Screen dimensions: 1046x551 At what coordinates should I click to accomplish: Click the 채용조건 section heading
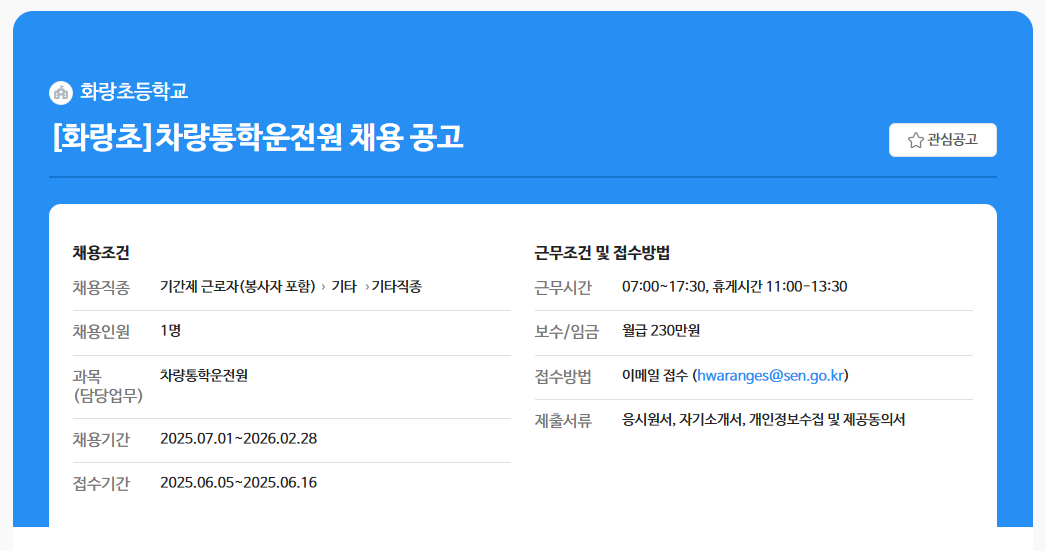click(101, 253)
